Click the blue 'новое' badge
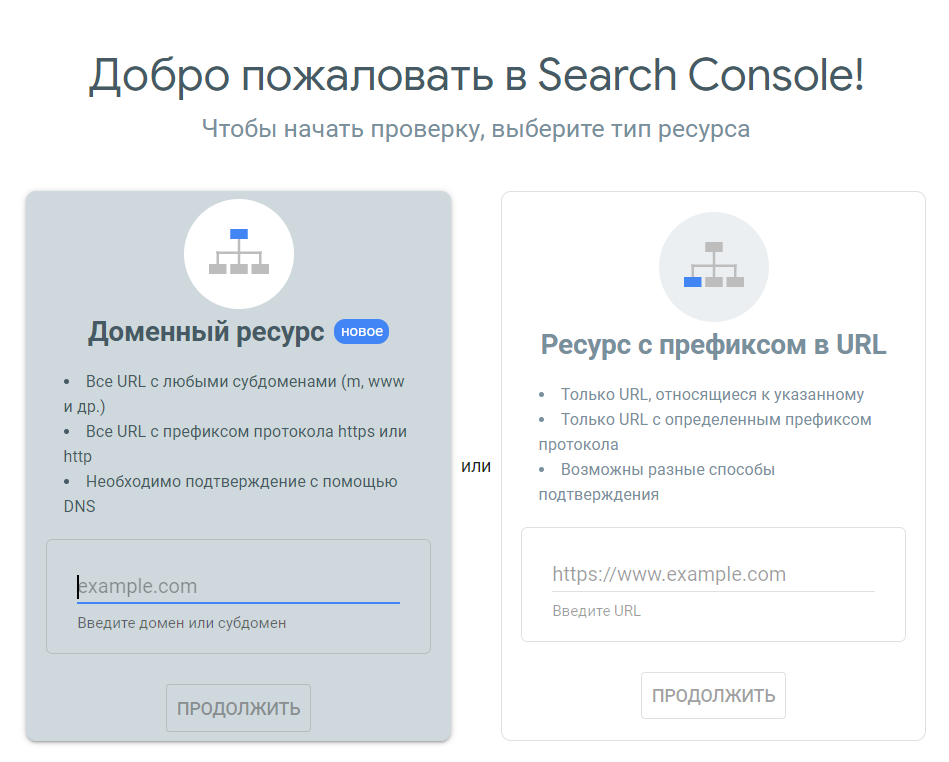The image size is (949, 762). (361, 331)
